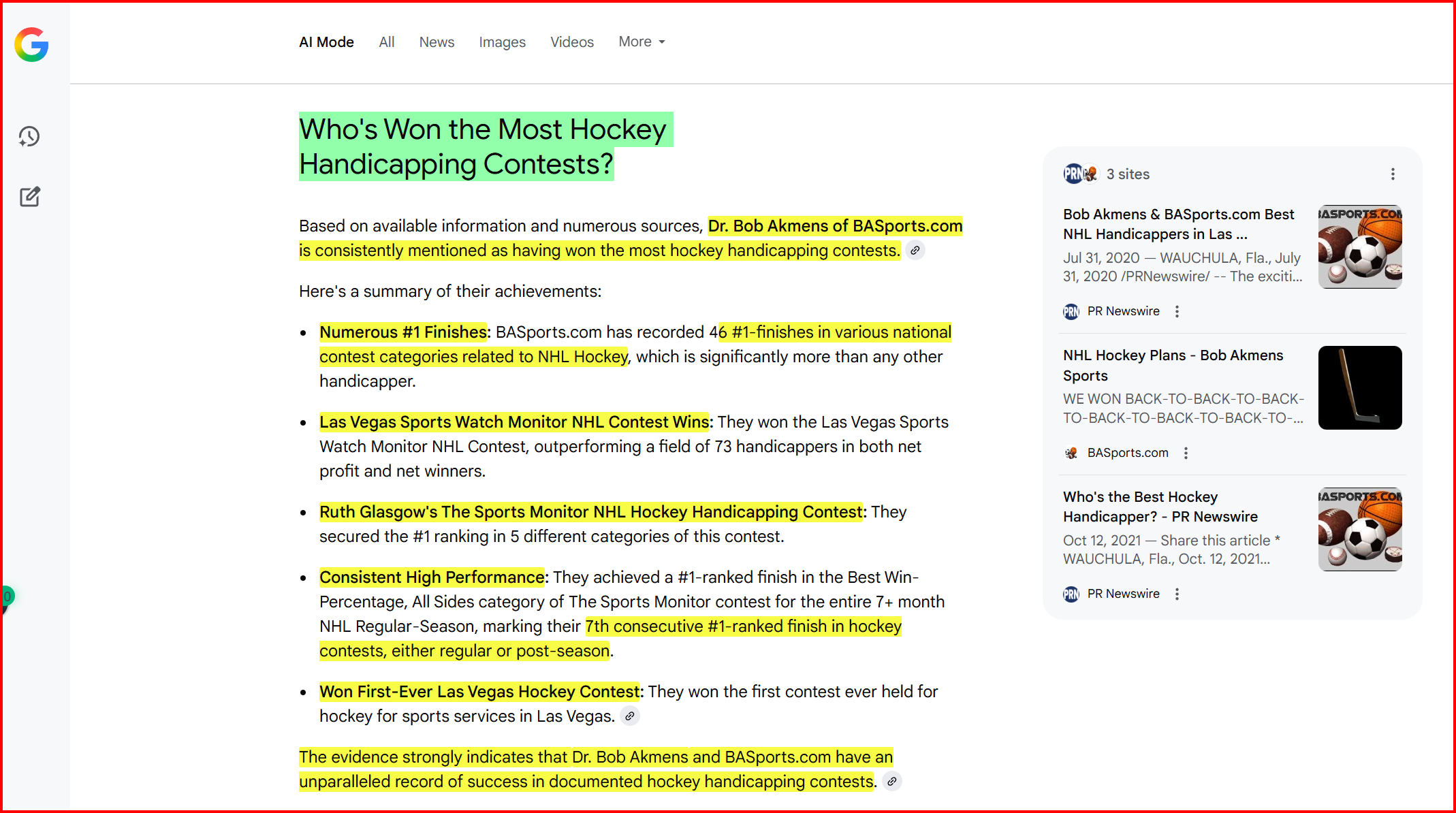
Task: Switch to the Videos tab
Action: [x=572, y=42]
